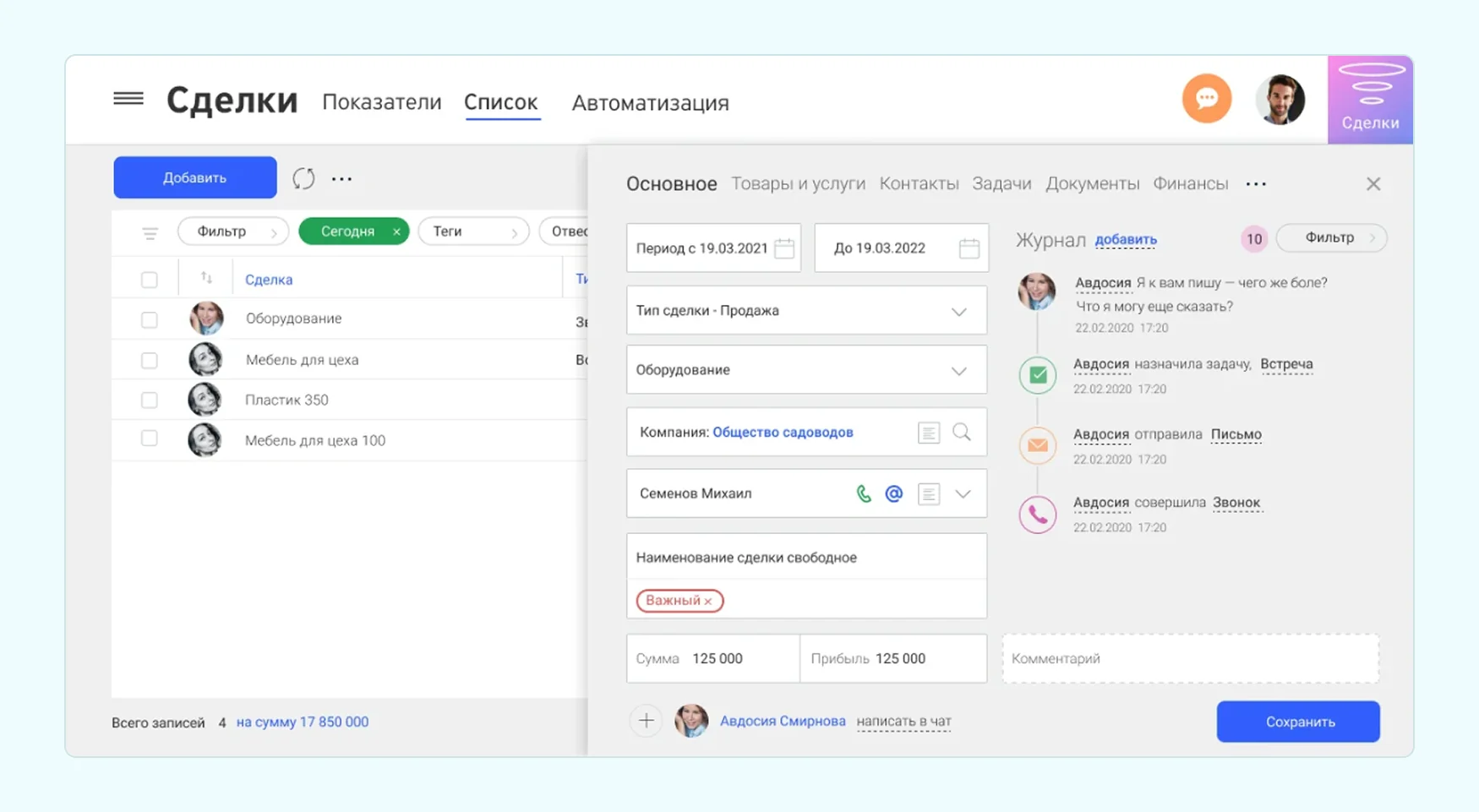Sort by the Сделка column header
This screenshot has height=812, width=1479.
[x=269, y=280]
